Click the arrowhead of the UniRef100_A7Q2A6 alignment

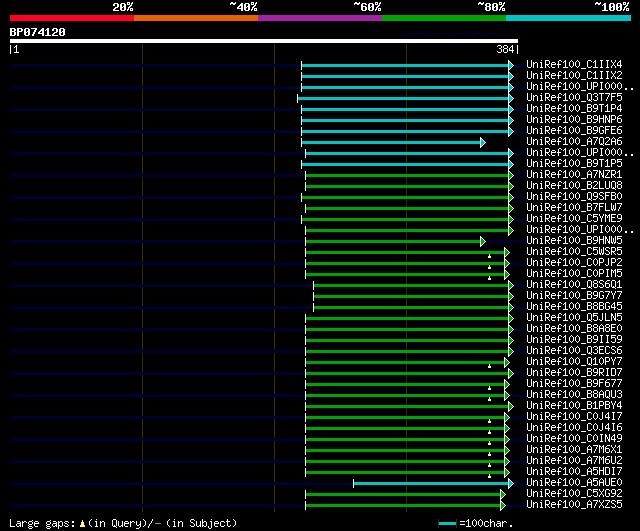point(483,142)
